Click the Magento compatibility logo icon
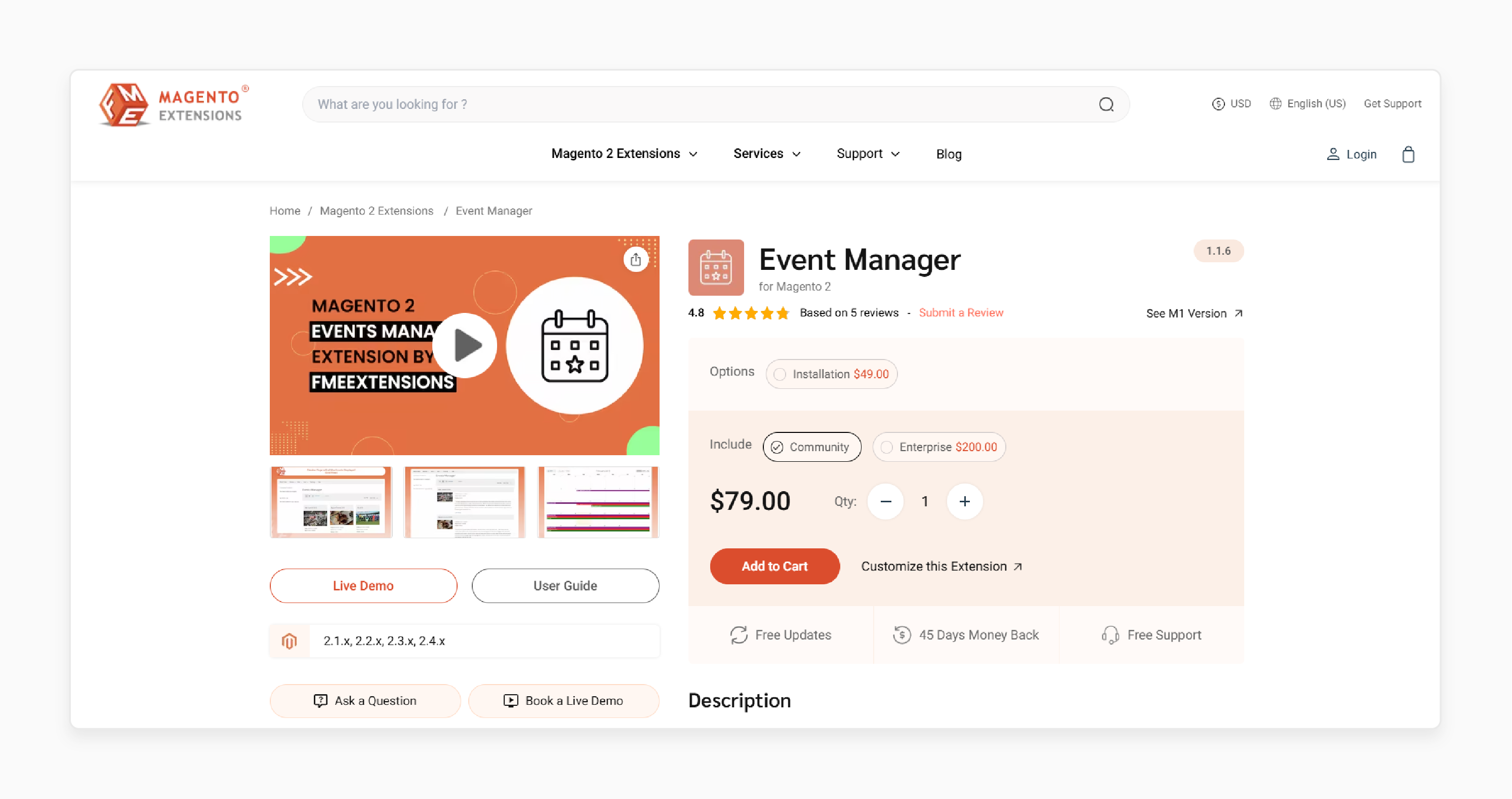 [290, 641]
